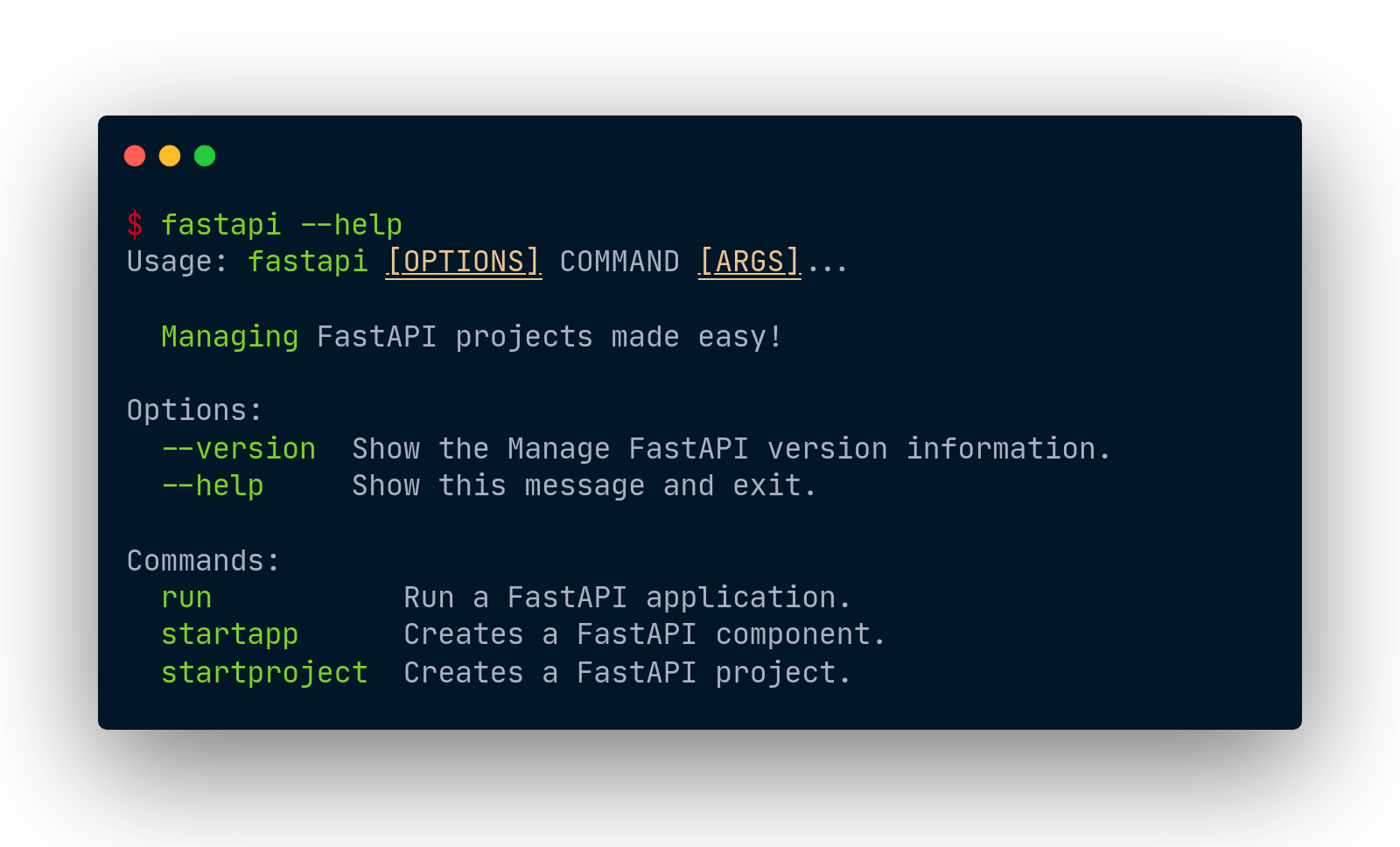
Task: Click the green maximize window button
Action: 205,156
